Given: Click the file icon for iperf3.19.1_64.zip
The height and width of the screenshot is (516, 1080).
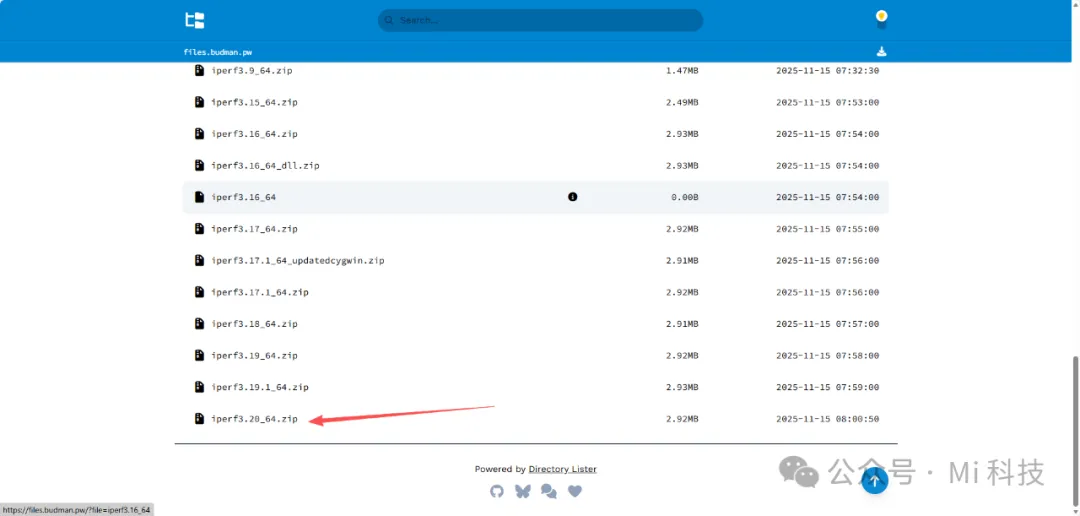Looking at the screenshot, I should (199, 387).
